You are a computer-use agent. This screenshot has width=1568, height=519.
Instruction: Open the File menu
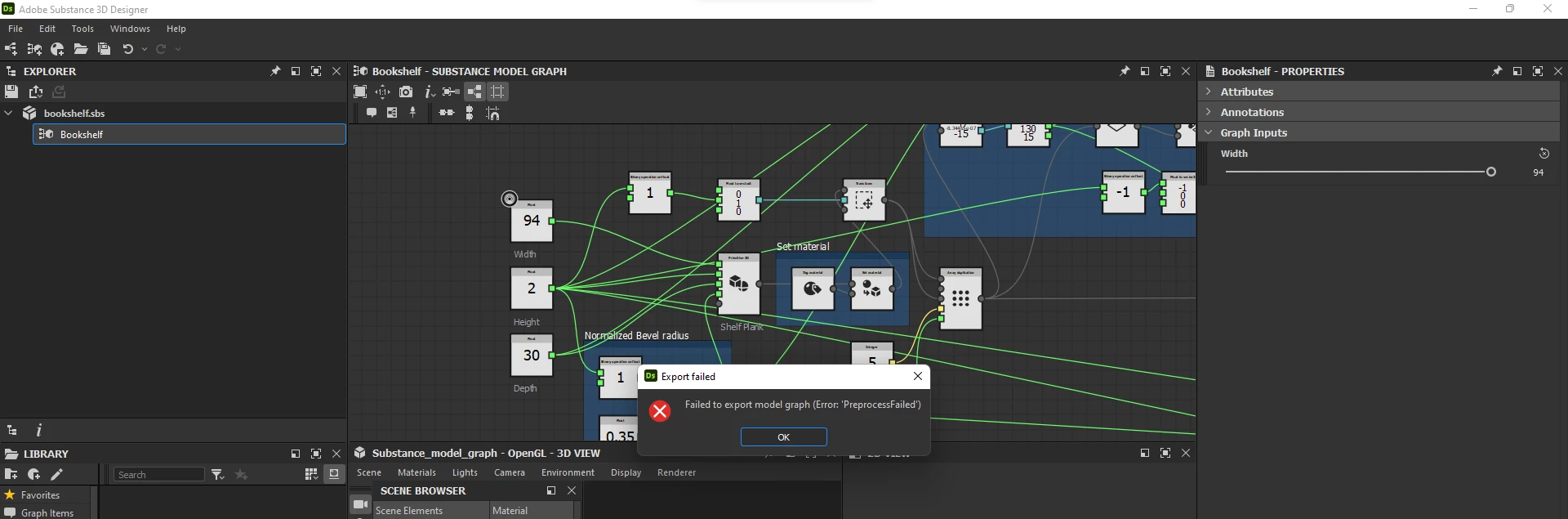16,29
